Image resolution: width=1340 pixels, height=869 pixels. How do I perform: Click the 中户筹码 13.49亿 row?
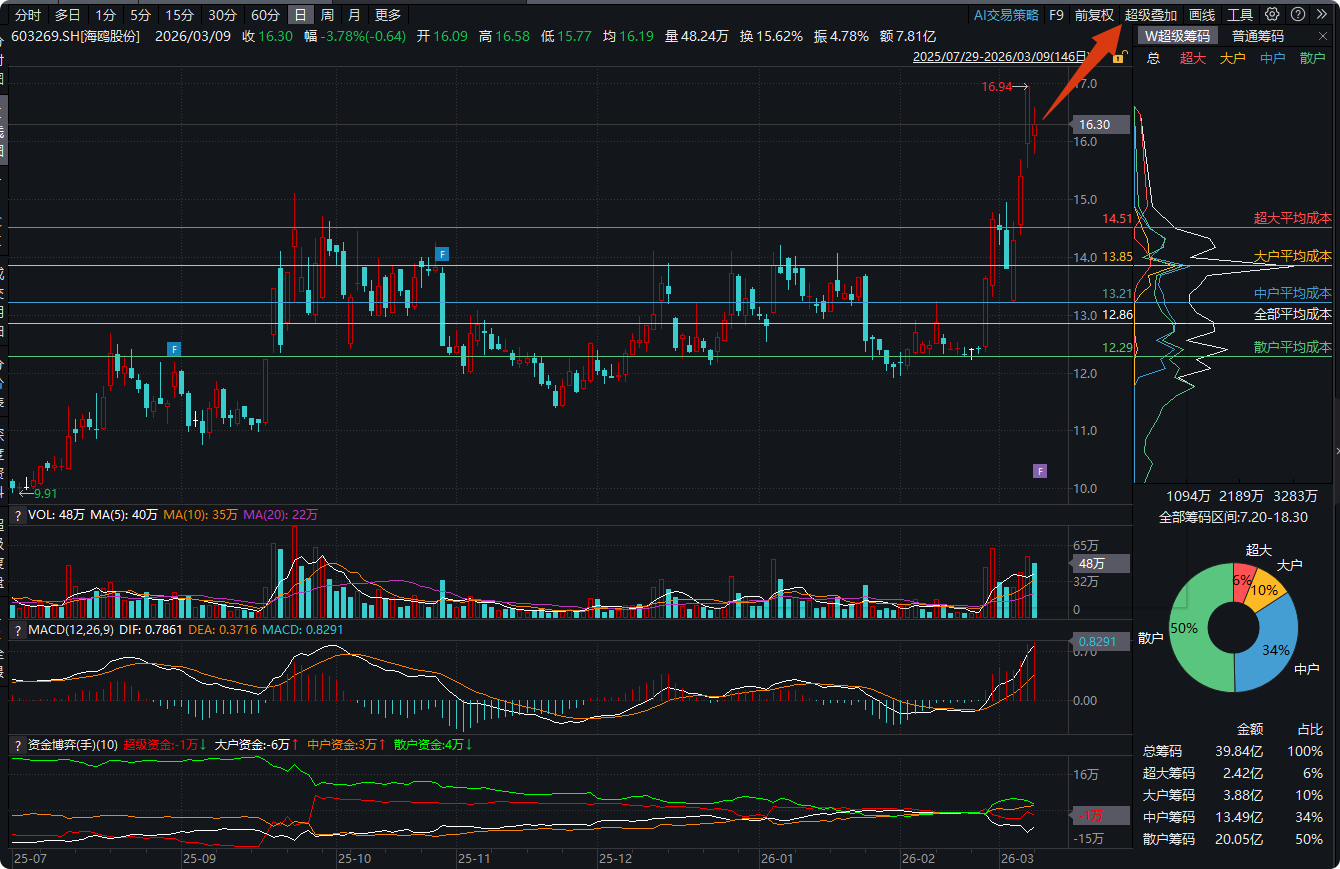pyautogui.click(x=1233, y=818)
